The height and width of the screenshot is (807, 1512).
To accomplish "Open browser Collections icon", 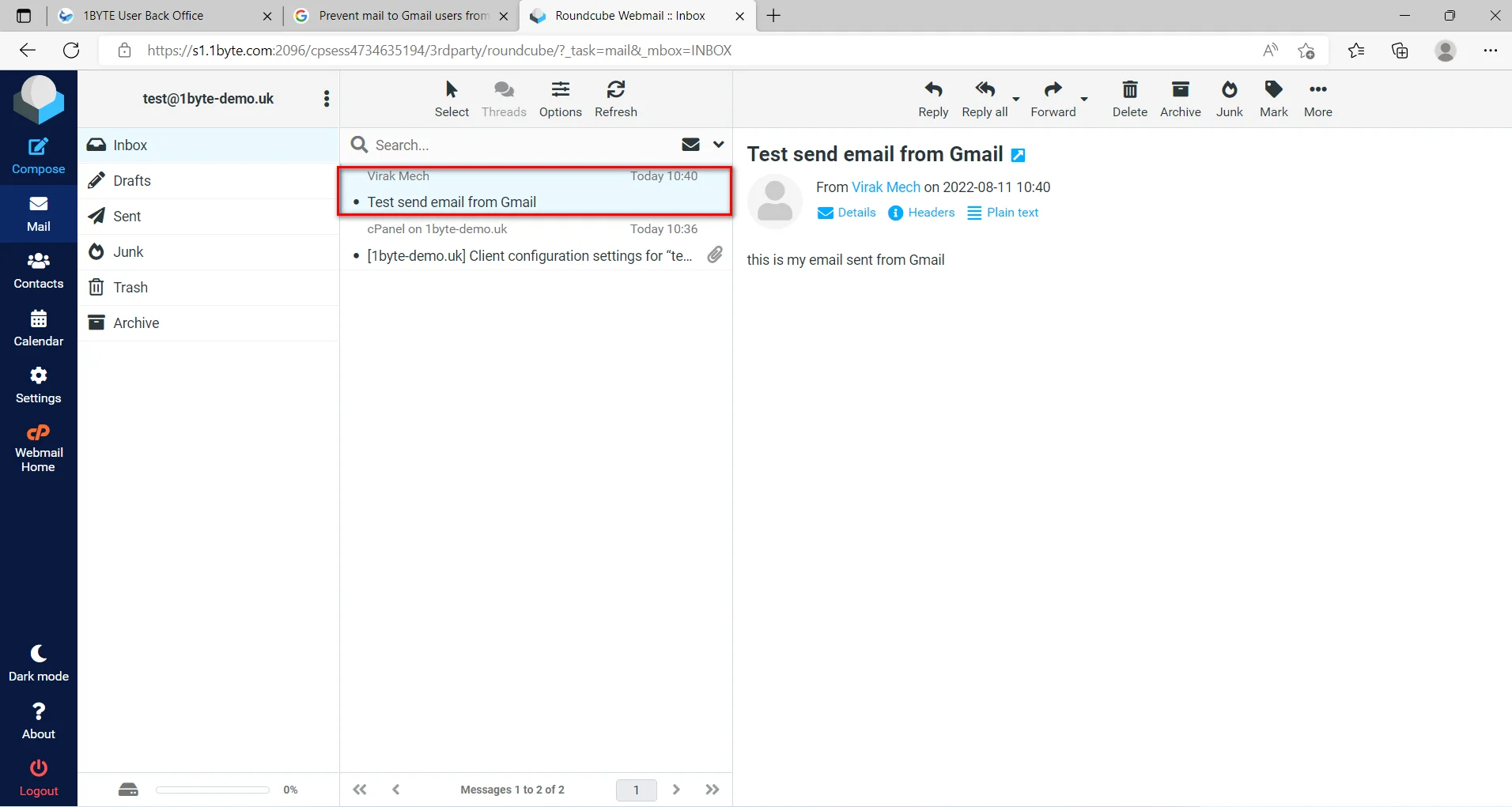I will 1400,51.
